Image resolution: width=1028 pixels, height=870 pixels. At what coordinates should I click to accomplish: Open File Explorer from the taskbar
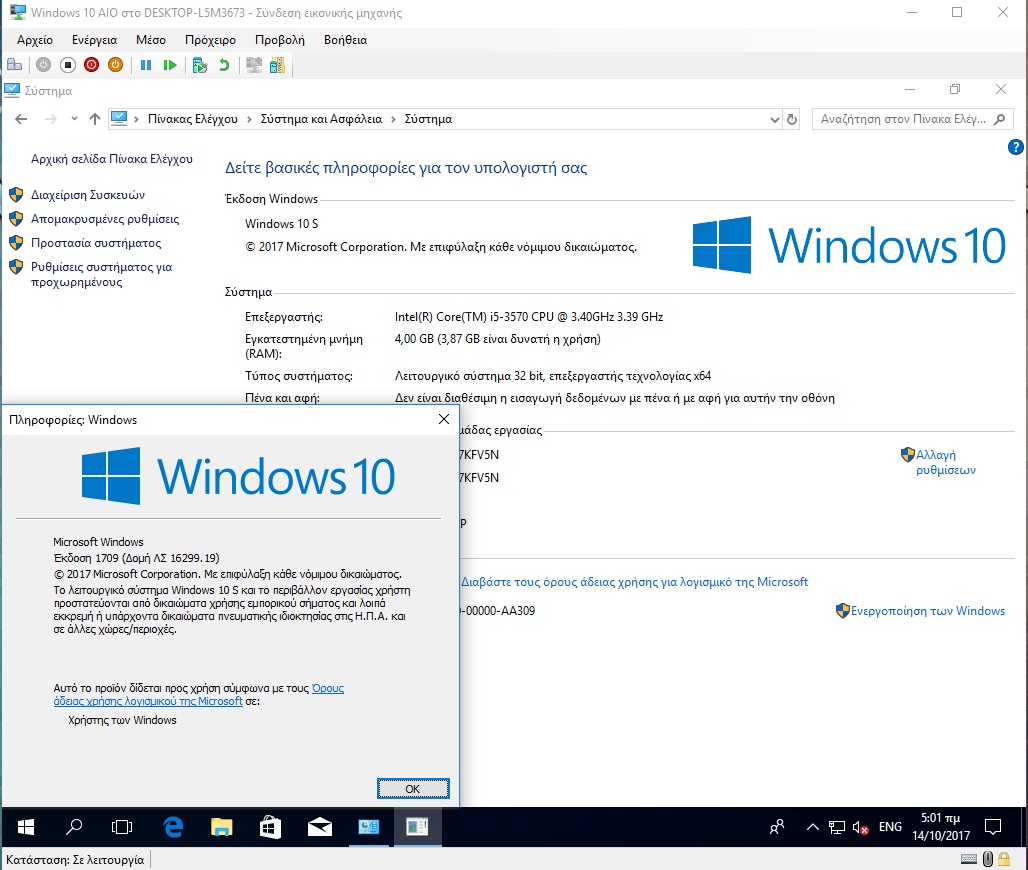[x=222, y=827]
